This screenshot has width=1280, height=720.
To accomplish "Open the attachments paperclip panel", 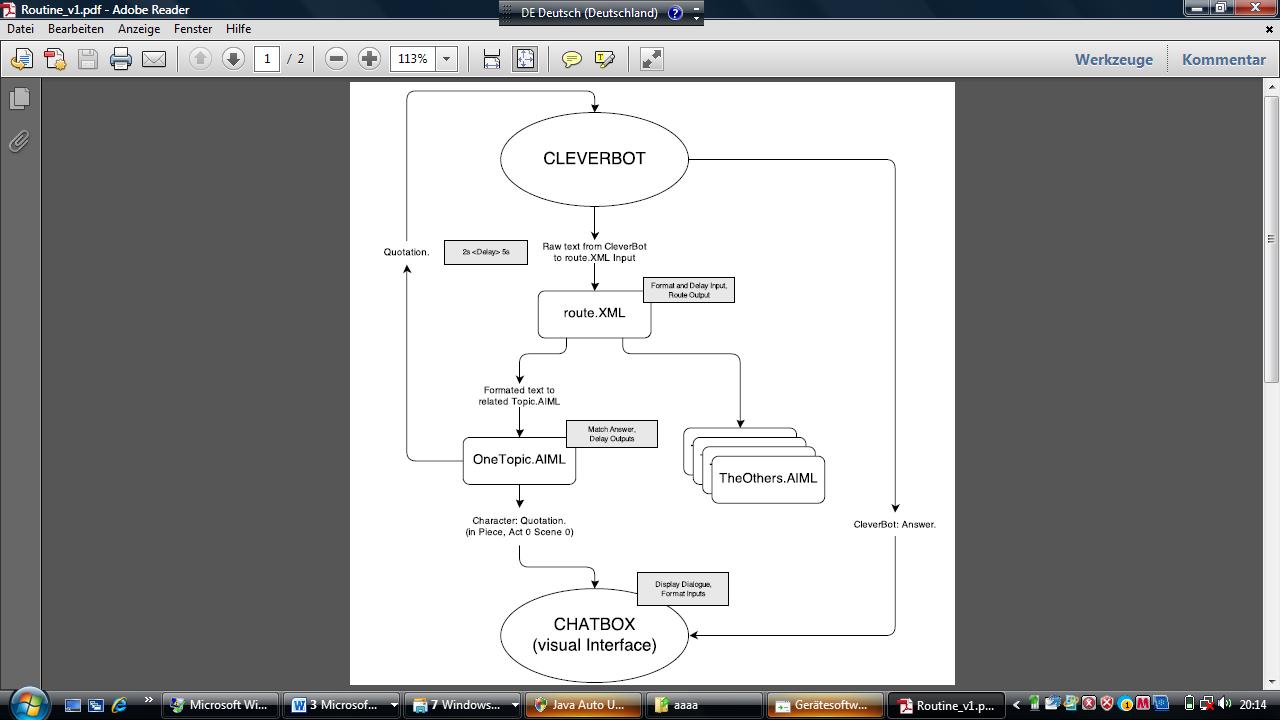I will pyautogui.click(x=19, y=141).
